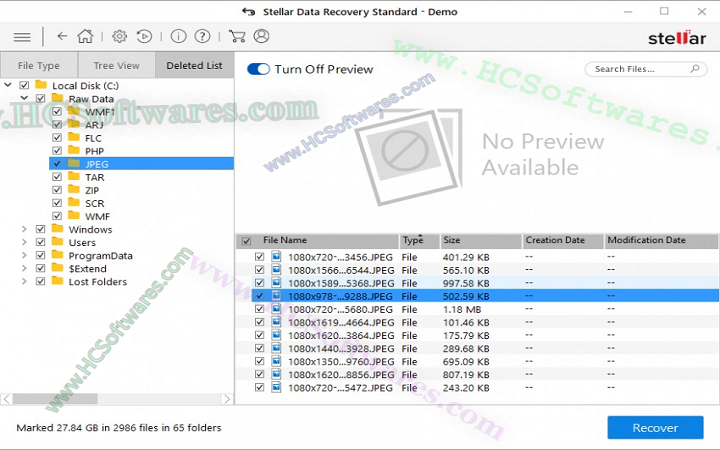This screenshot has height=450, width=720.
Task: Sort file list by Size column
Action: [x=480, y=241]
